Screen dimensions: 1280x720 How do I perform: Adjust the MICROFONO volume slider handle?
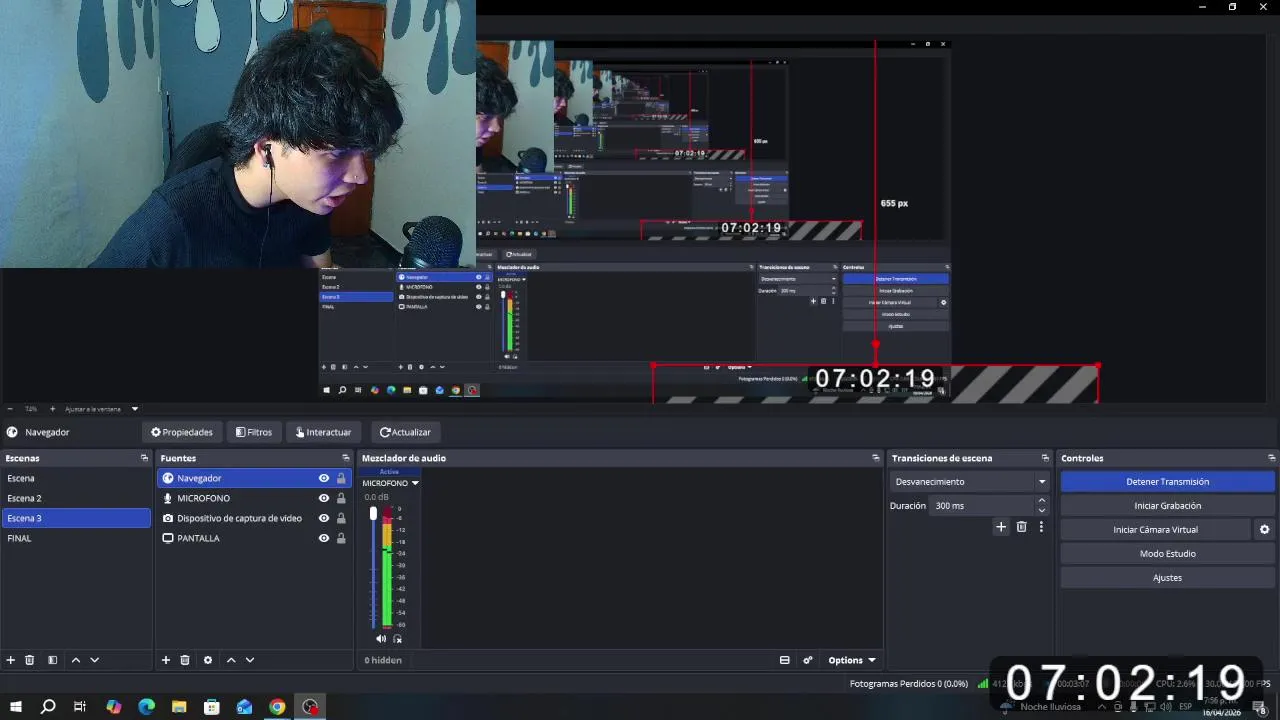[x=373, y=513]
